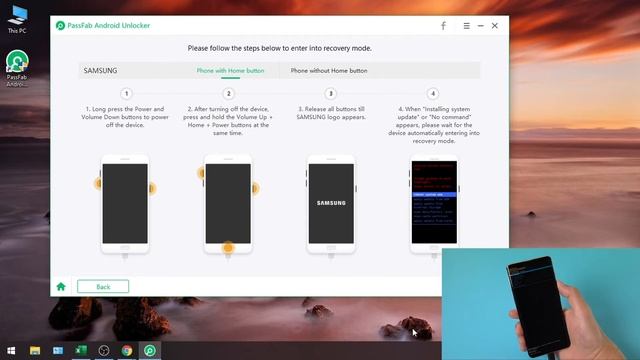Open the hamburger menu in PassFab title bar

point(467,26)
